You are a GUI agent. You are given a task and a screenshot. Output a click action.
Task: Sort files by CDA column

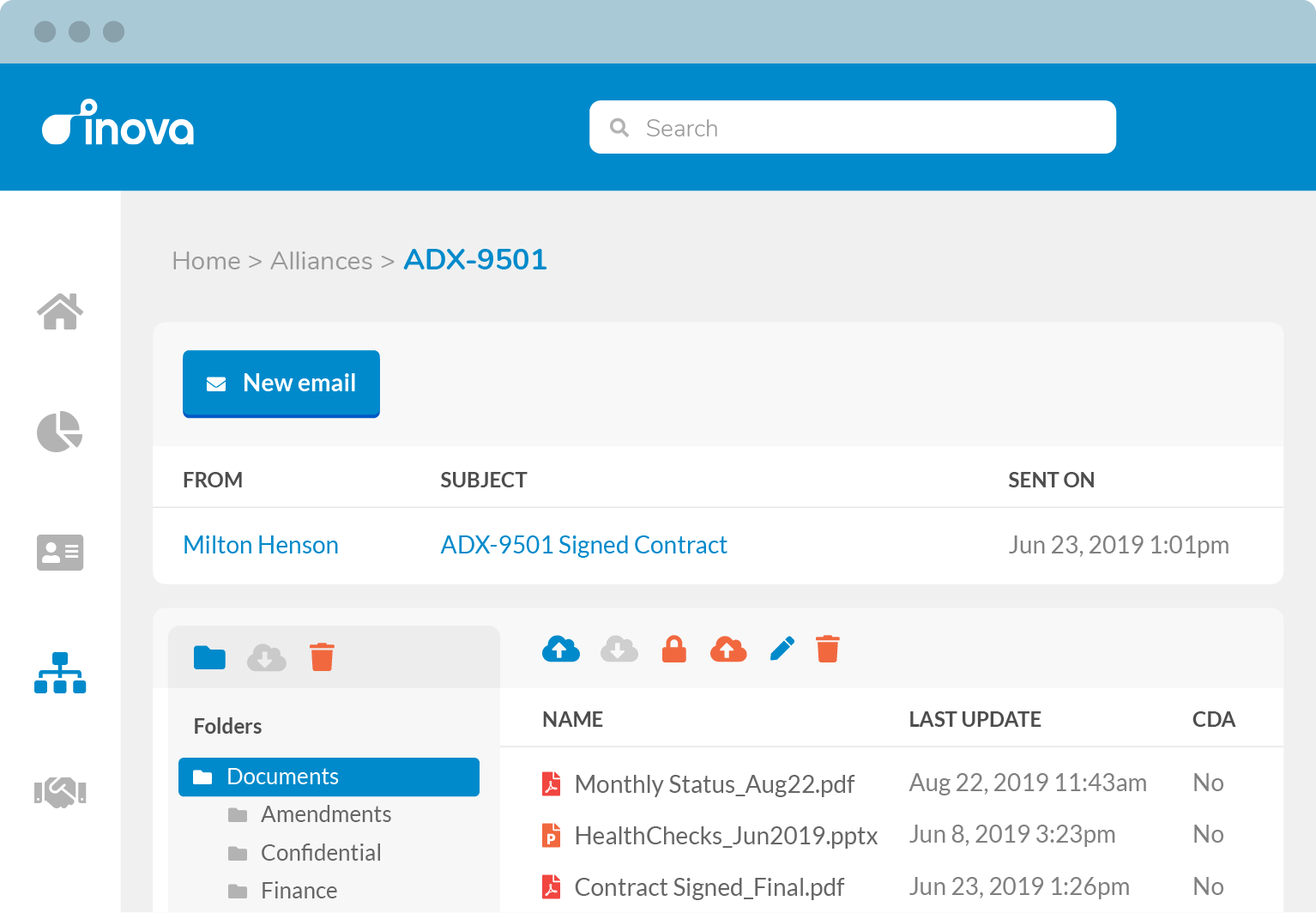(x=1214, y=719)
